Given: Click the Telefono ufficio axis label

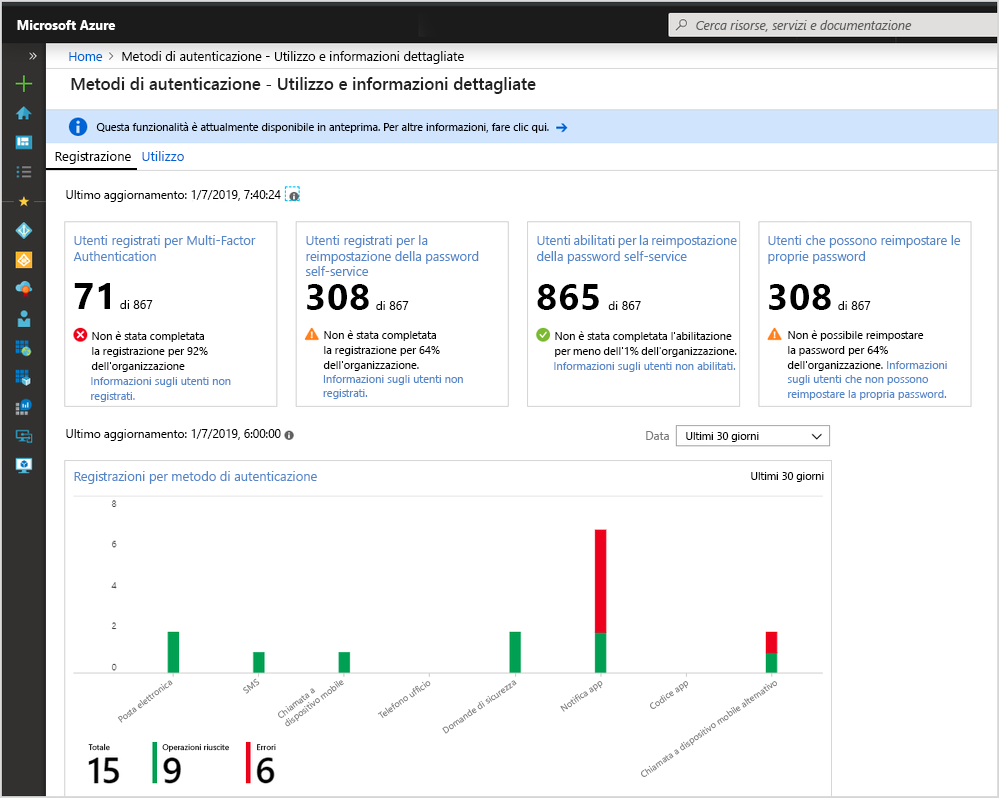Looking at the screenshot, I should pos(405,699).
